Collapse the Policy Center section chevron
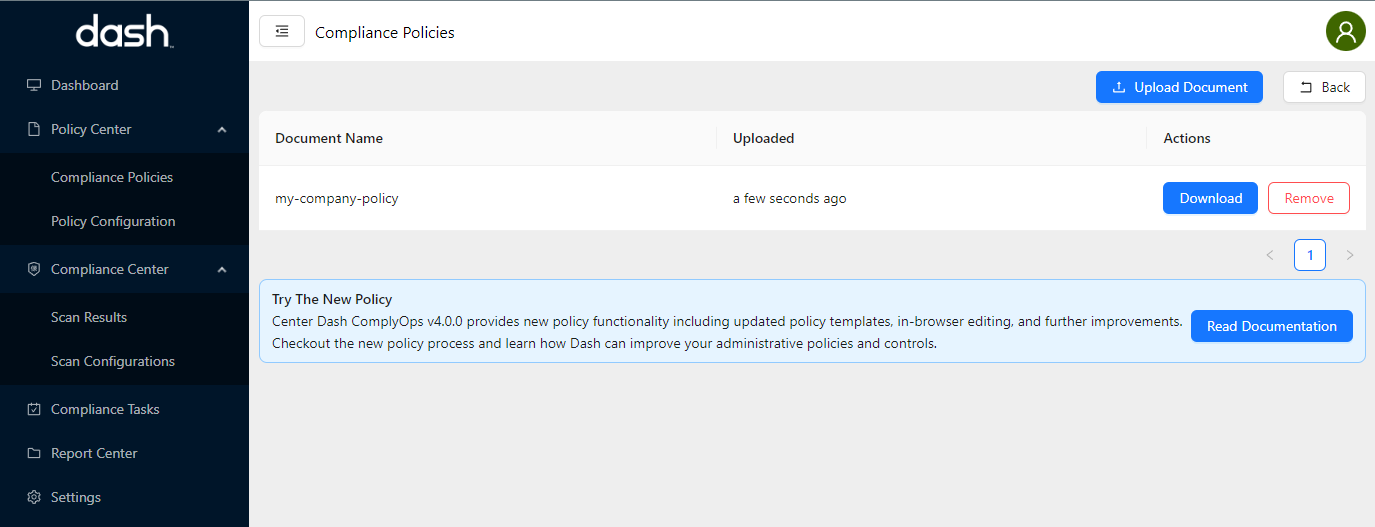Viewport: 1375px width, 527px height. click(222, 129)
